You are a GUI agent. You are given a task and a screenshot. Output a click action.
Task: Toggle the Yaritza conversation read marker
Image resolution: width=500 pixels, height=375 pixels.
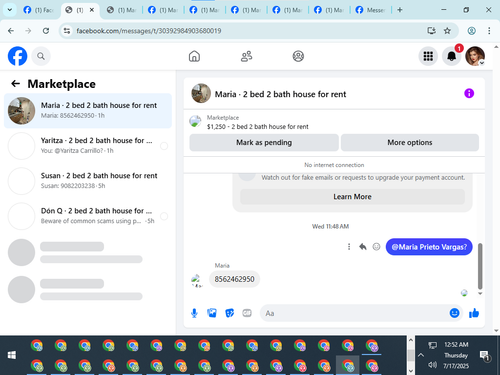point(164,146)
